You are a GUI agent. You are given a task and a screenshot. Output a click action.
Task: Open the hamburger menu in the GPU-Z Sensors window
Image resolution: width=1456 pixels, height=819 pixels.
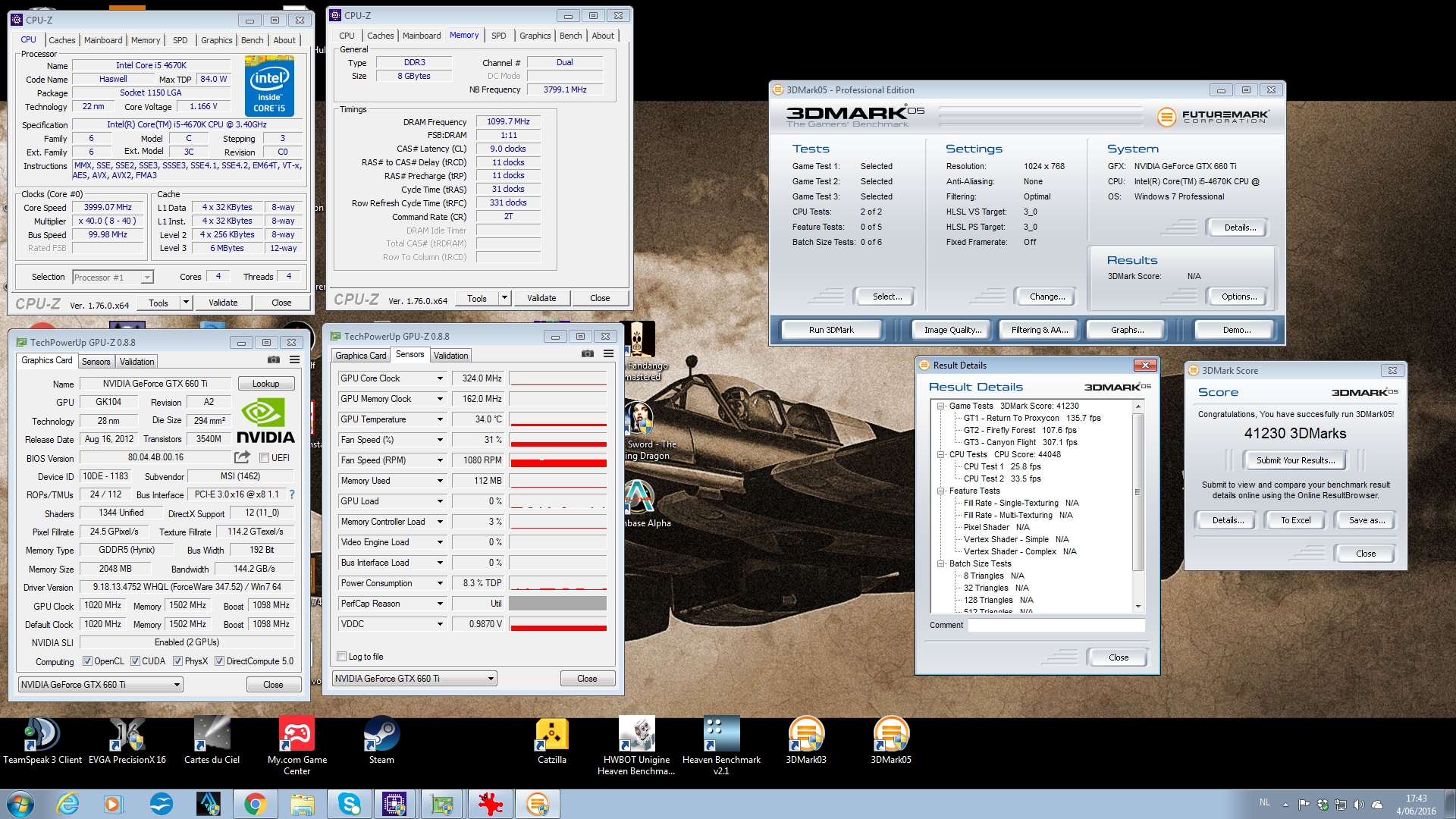point(608,354)
